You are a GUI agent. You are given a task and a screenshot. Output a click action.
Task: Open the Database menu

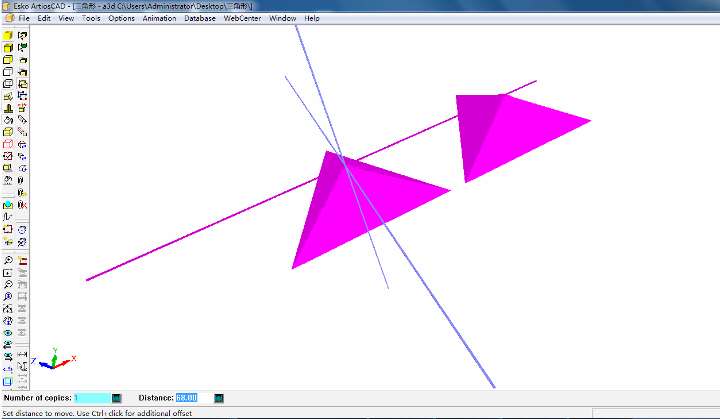pos(200,18)
